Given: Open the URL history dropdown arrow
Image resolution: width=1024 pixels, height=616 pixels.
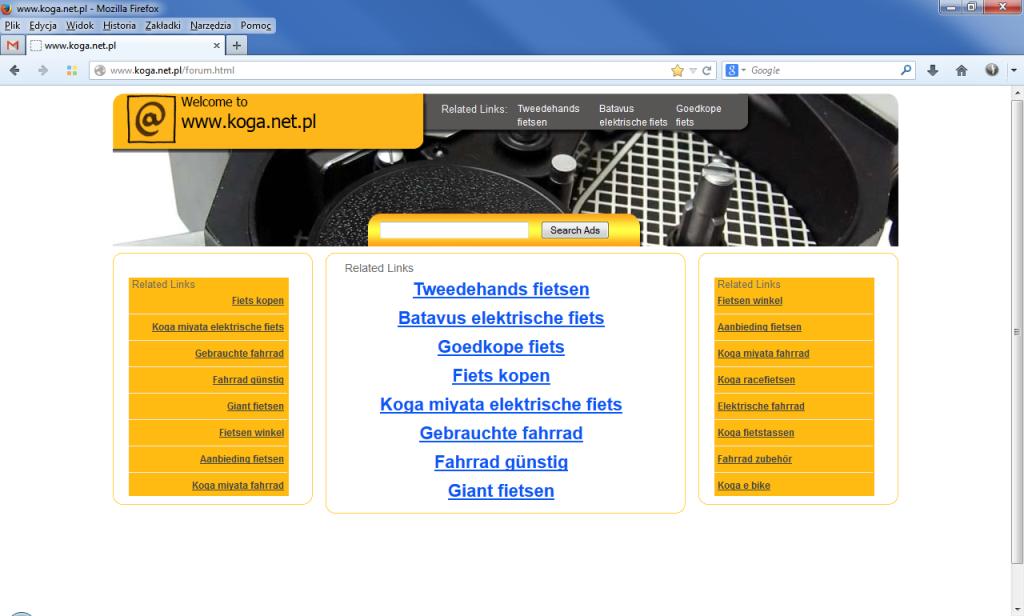Looking at the screenshot, I should (692, 70).
